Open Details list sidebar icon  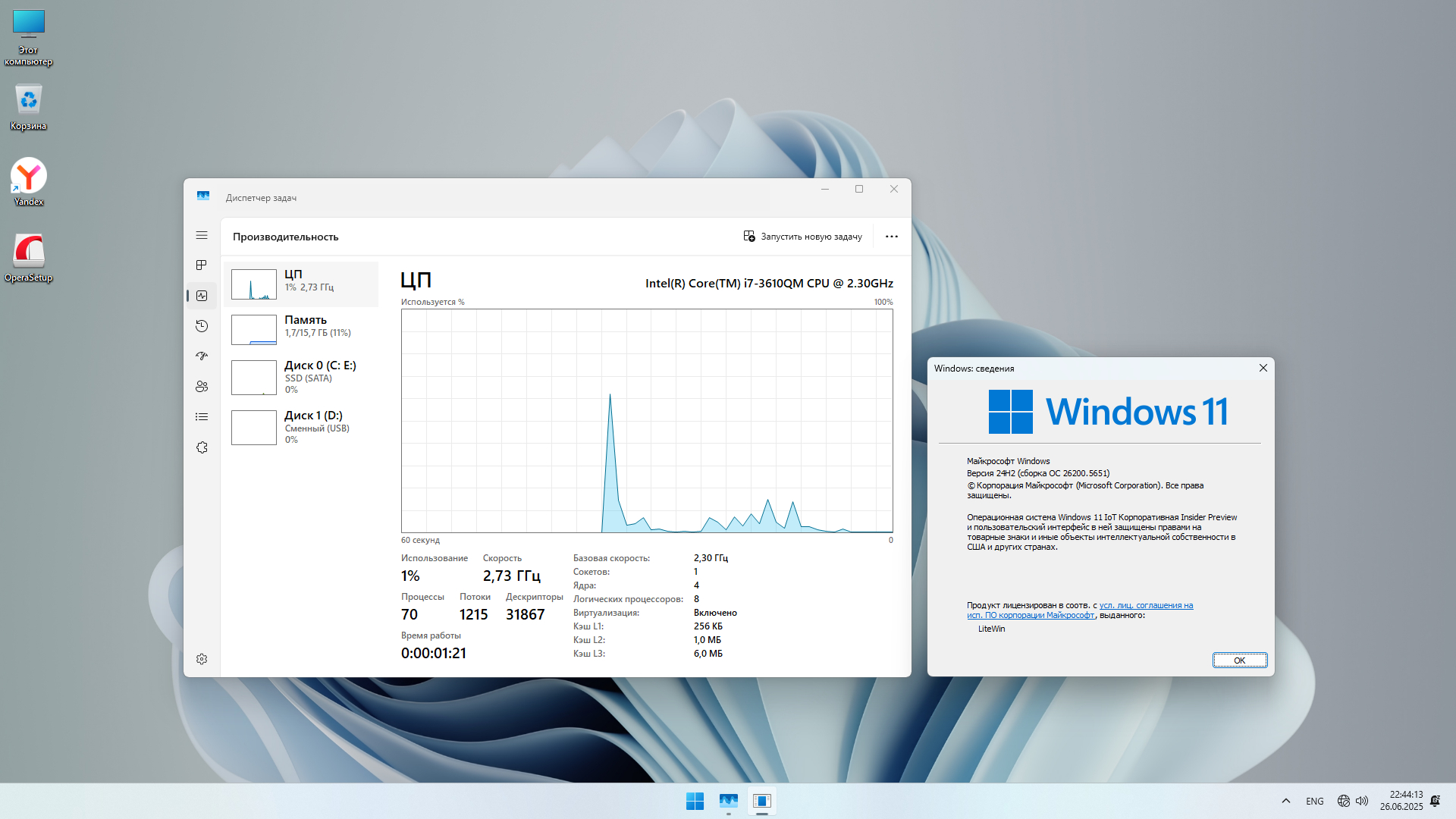pyautogui.click(x=202, y=417)
